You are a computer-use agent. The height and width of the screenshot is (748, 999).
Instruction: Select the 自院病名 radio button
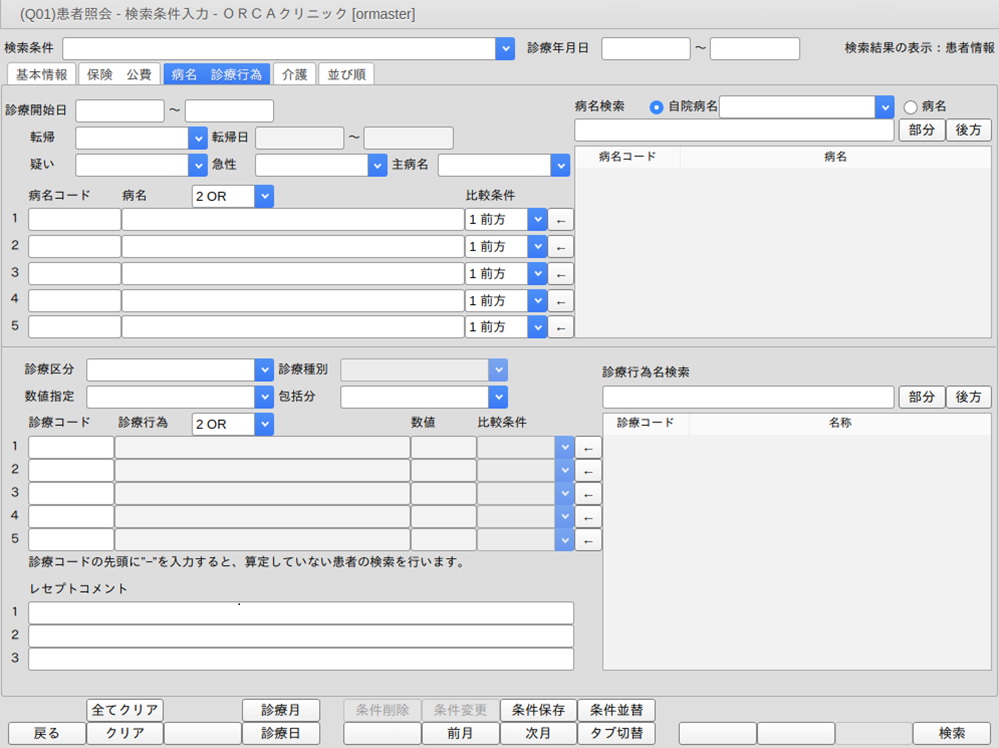tap(657, 107)
